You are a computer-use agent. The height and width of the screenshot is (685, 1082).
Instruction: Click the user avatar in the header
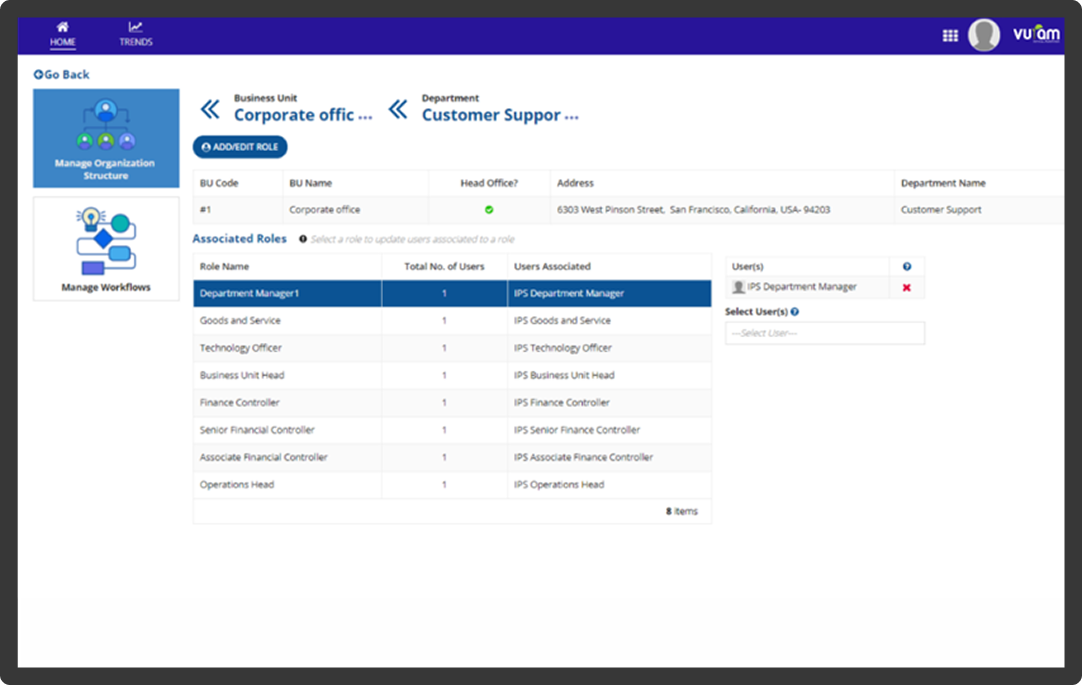[x=983, y=34]
